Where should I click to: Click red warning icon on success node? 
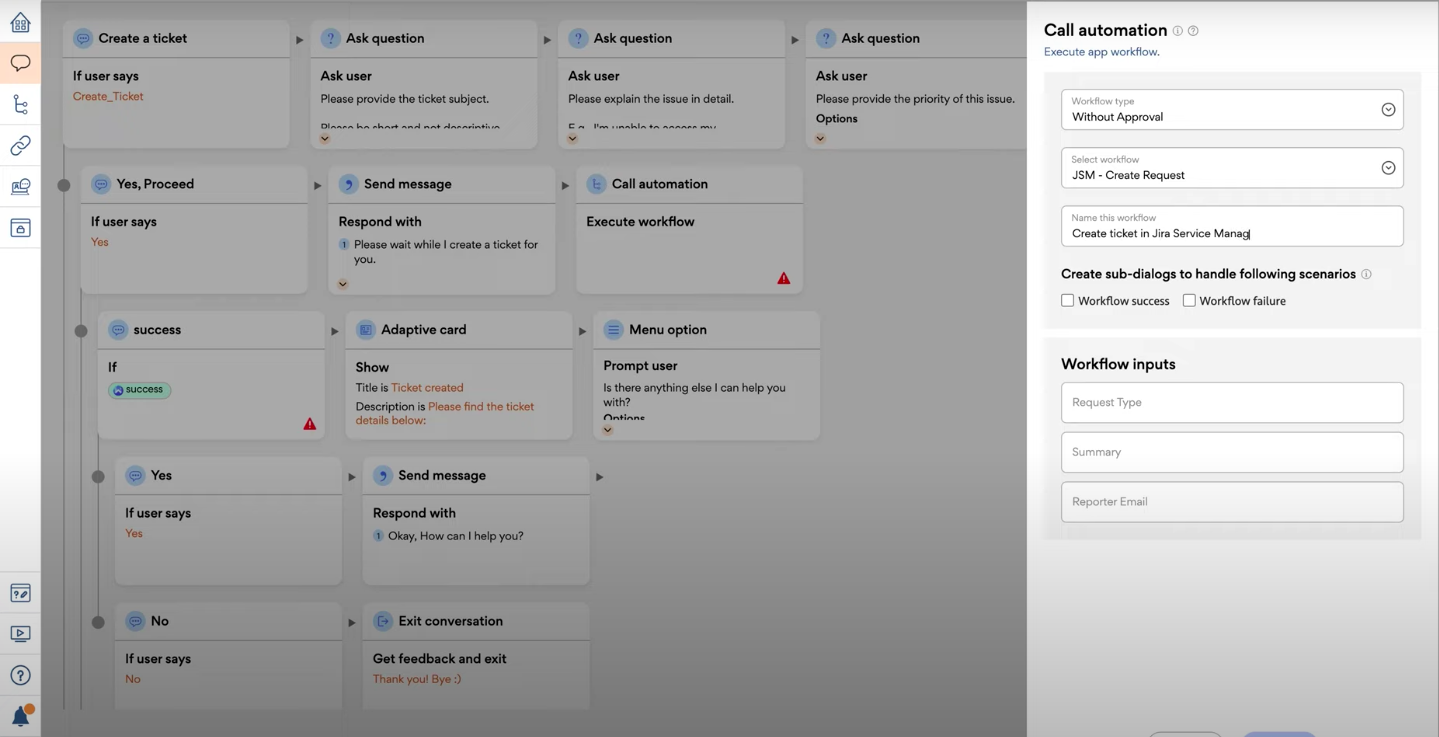pos(310,424)
